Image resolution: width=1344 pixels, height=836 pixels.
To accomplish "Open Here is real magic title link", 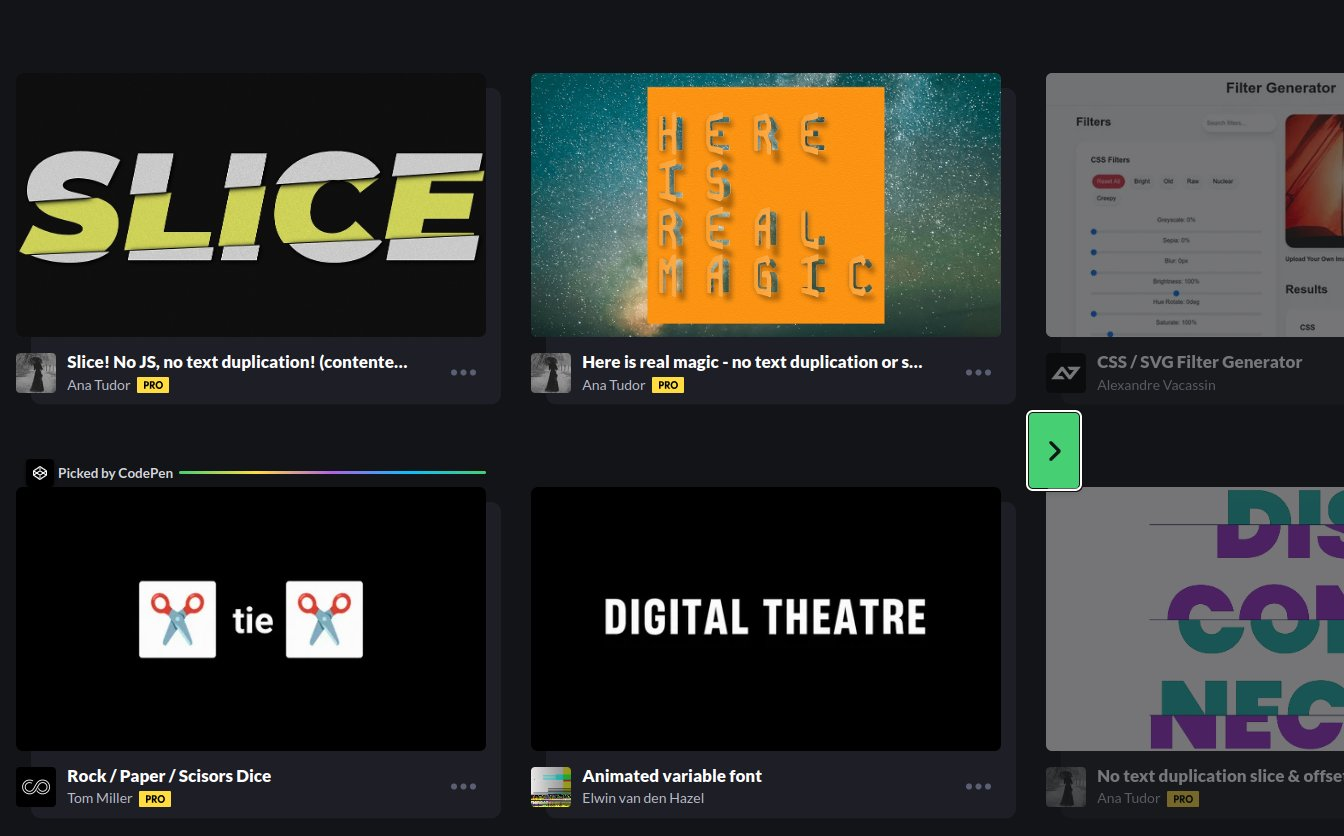I will point(752,362).
